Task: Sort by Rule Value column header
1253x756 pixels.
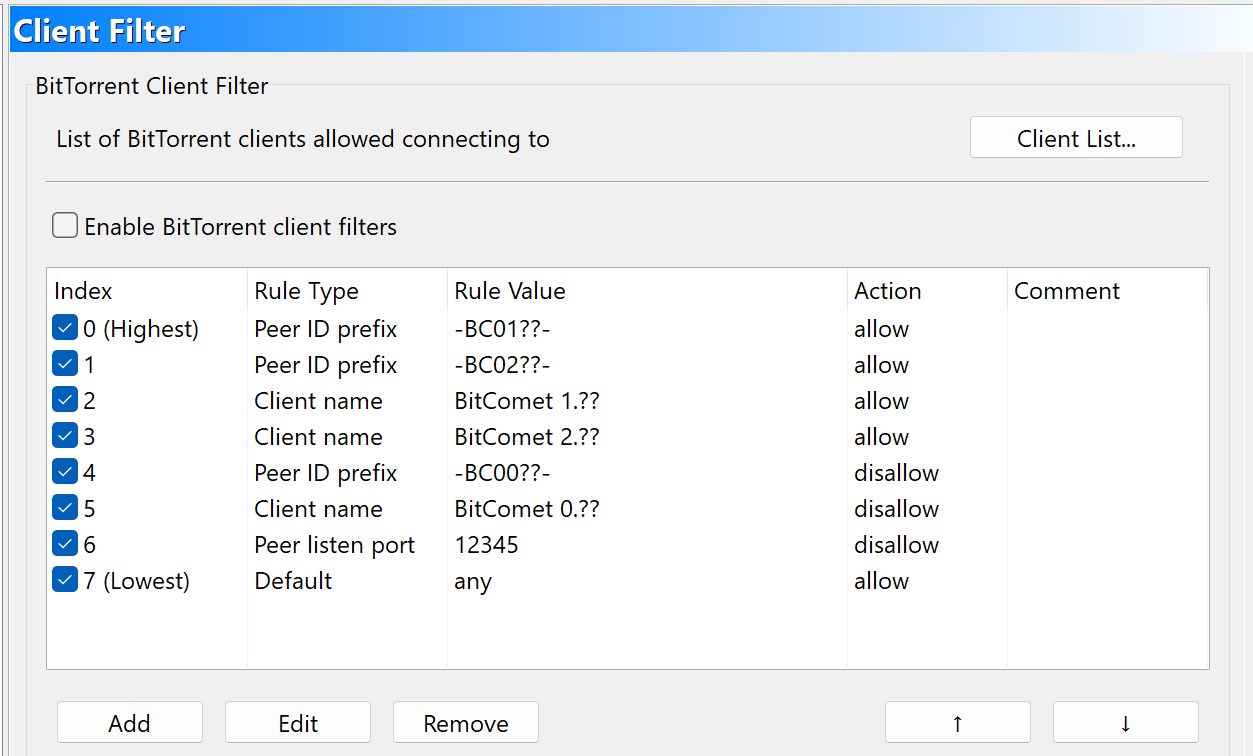Action: click(x=647, y=291)
